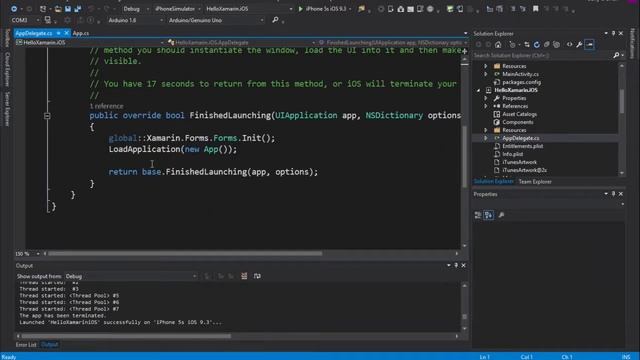Click the Solution Explorer vertical scrollbar
640x360 pixels.
pyautogui.click(x=622, y=101)
